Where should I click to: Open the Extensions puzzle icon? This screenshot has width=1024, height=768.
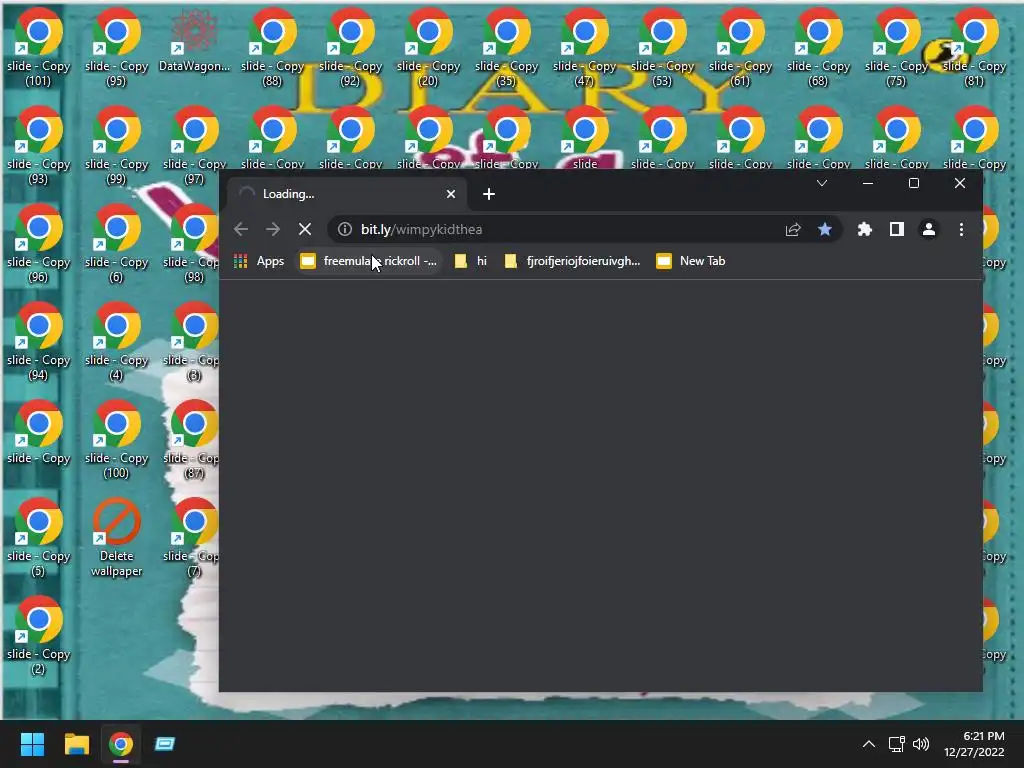[x=865, y=229]
